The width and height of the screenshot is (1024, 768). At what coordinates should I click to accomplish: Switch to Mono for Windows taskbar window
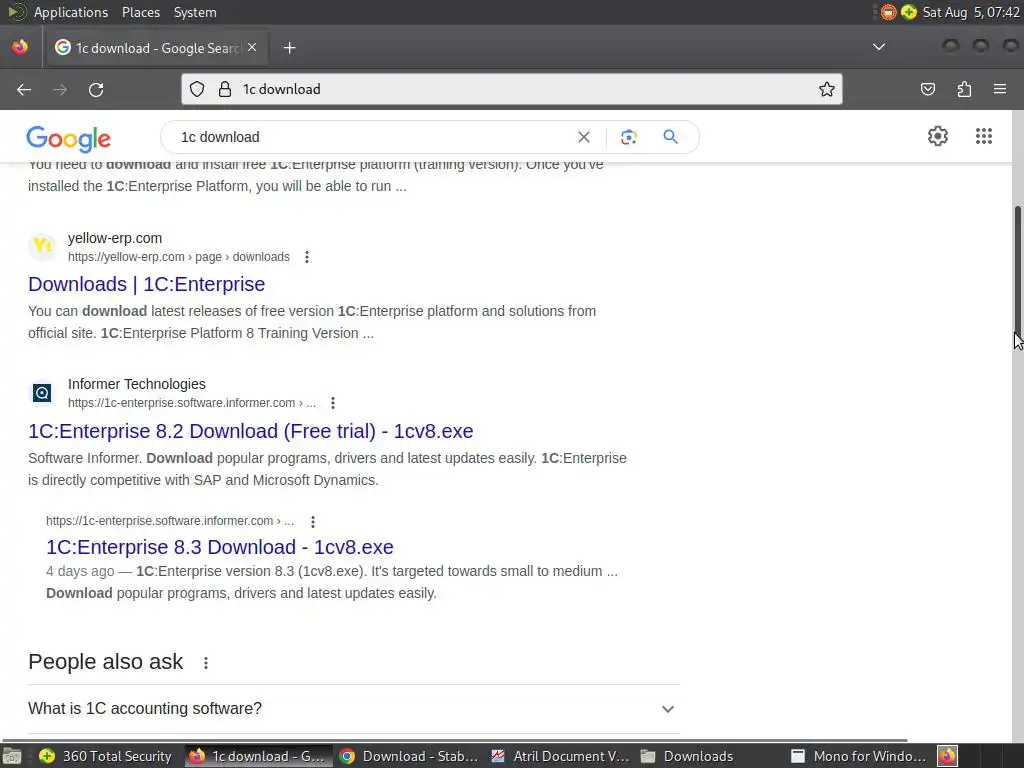point(859,756)
